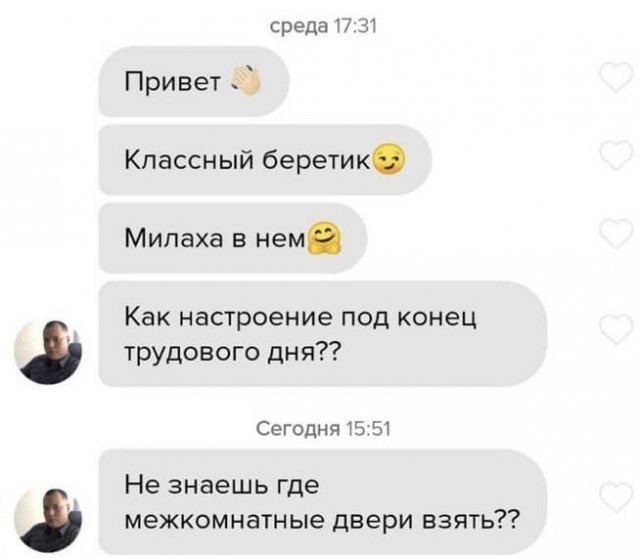The height and width of the screenshot is (558, 640).
Task: Click the "Сегодня 15:51" timestamp
Action: [323, 429]
